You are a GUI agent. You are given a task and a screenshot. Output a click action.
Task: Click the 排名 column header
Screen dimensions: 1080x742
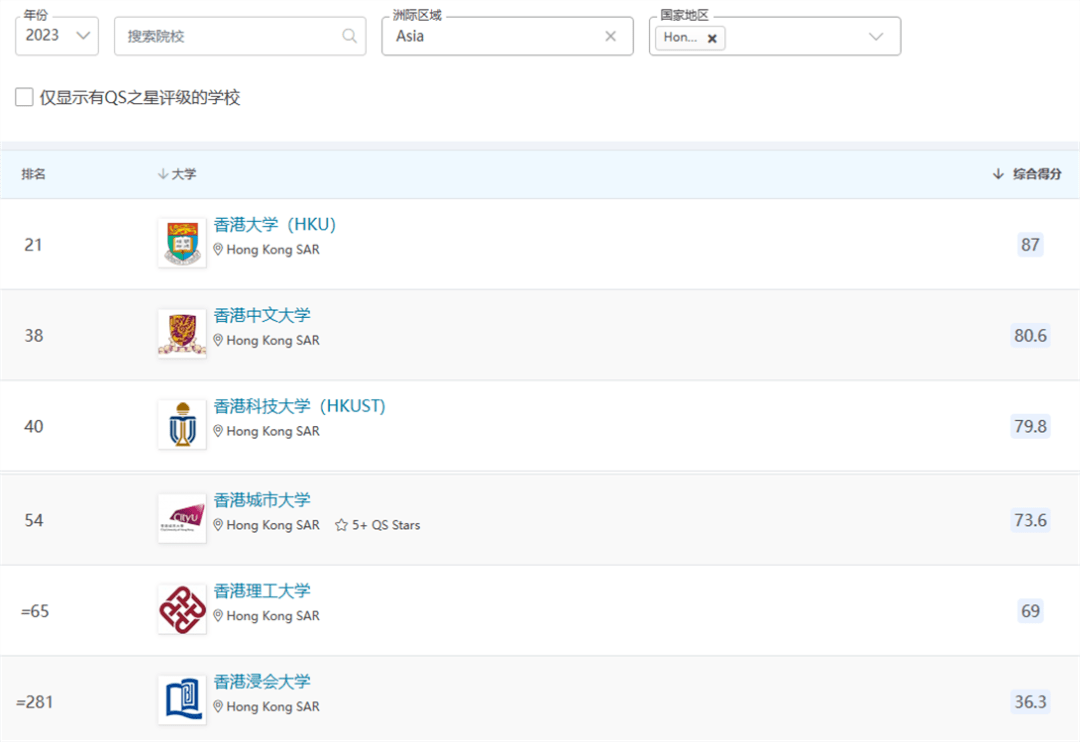click(x=33, y=174)
